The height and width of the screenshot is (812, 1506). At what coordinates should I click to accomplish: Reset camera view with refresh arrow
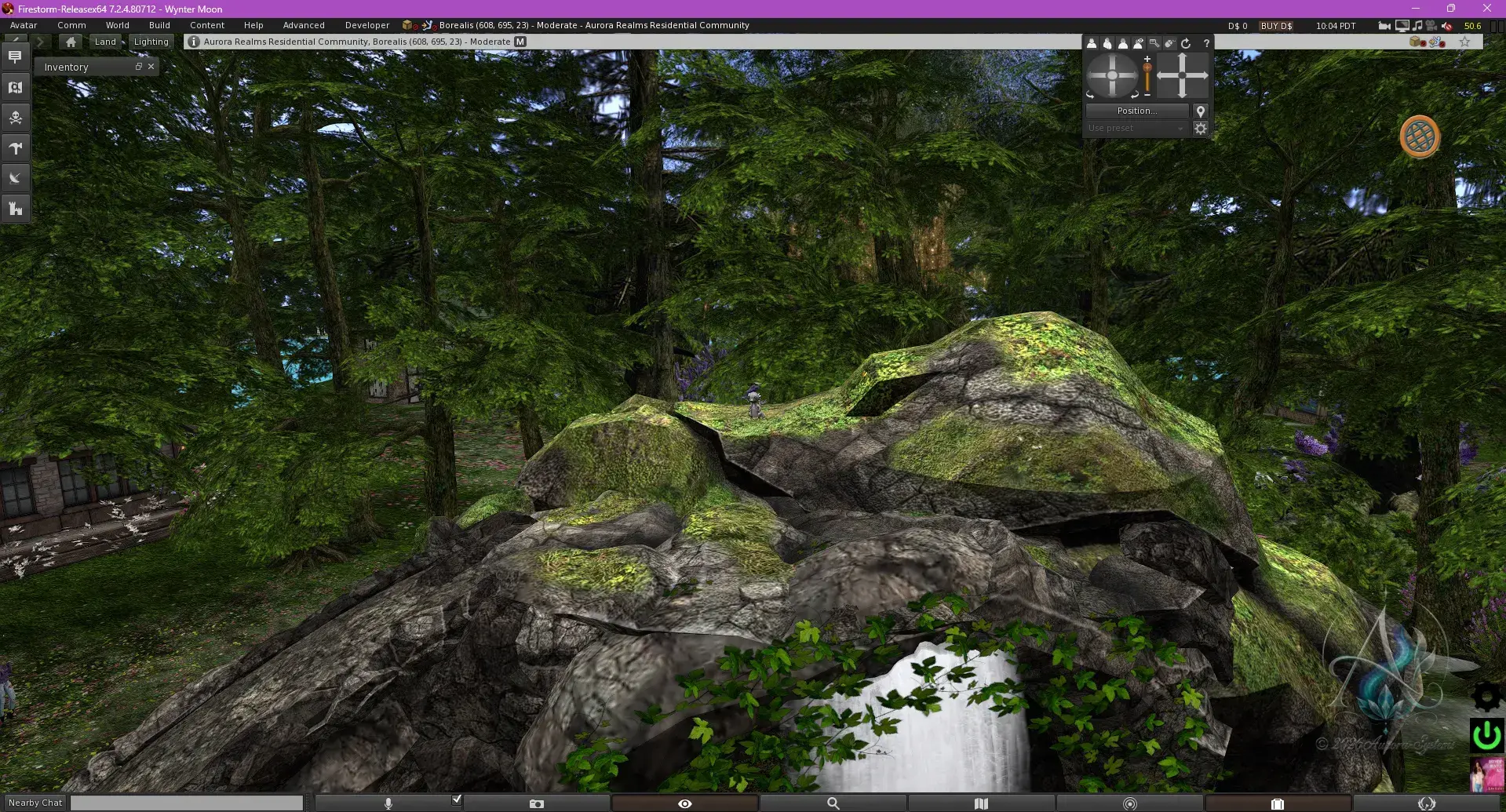[x=1186, y=43]
